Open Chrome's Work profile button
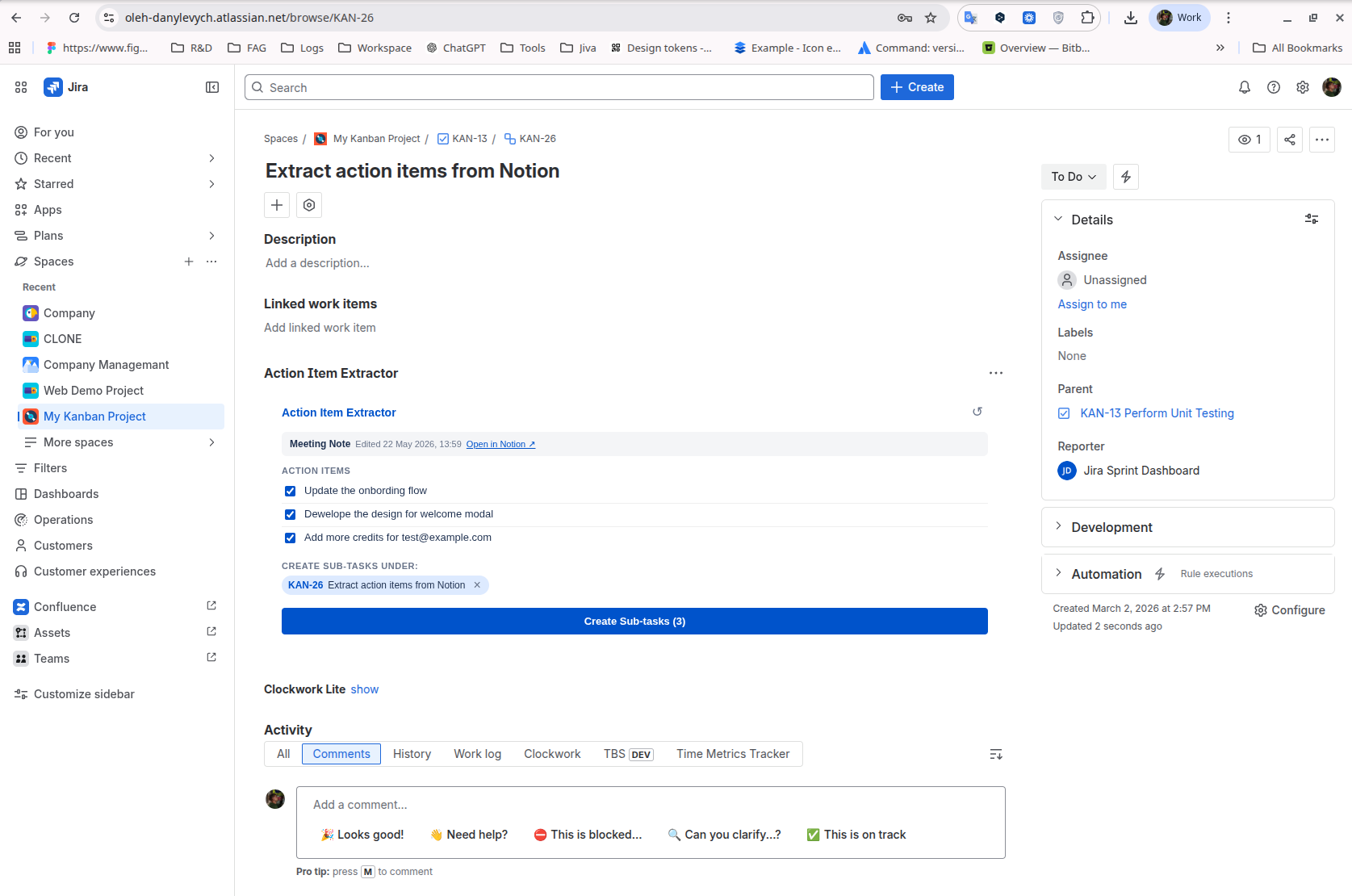This screenshot has height=896, width=1352. (1179, 18)
